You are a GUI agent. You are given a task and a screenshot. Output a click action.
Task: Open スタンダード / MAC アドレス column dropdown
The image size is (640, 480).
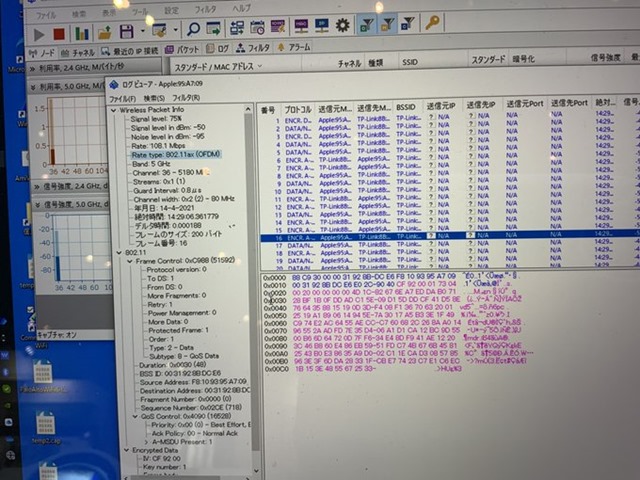[260, 66]
